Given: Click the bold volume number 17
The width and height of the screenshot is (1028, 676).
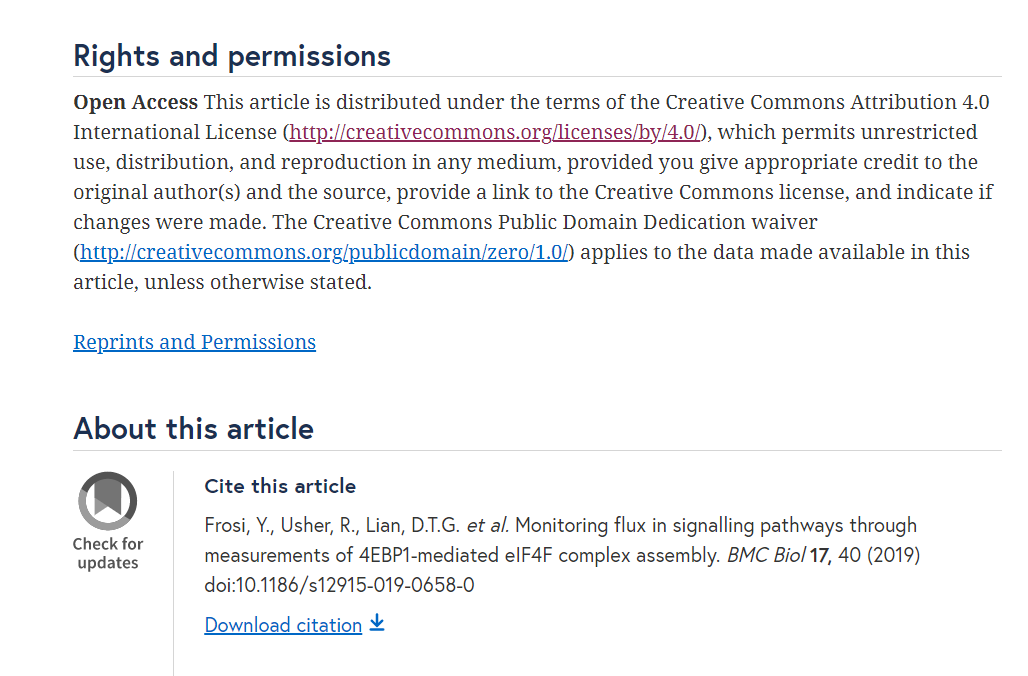Looking at the screenshot, I should pyautogui.click(x=821, y=555).
